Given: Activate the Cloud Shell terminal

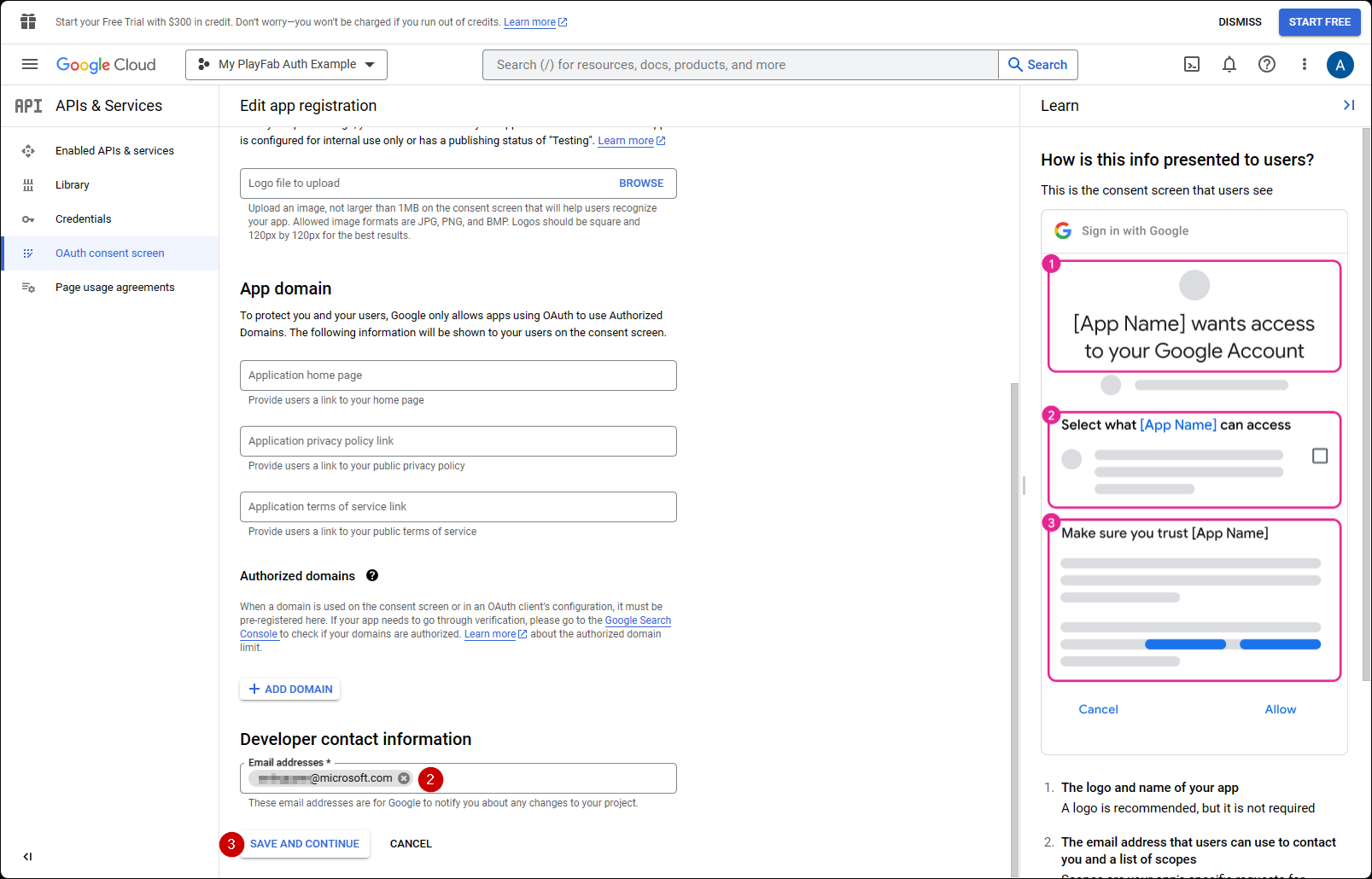Looking at the screenshot, I should coord(1192,64).
